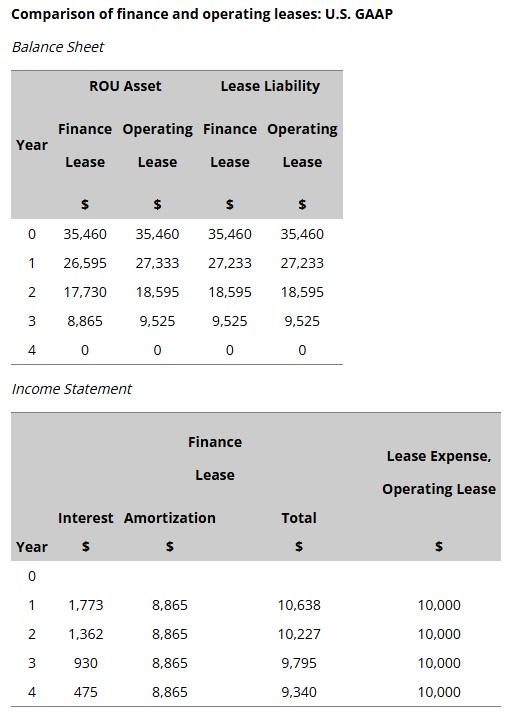Click the Amortization column header
Screen dimensions: 517x712
click(170, 518)
